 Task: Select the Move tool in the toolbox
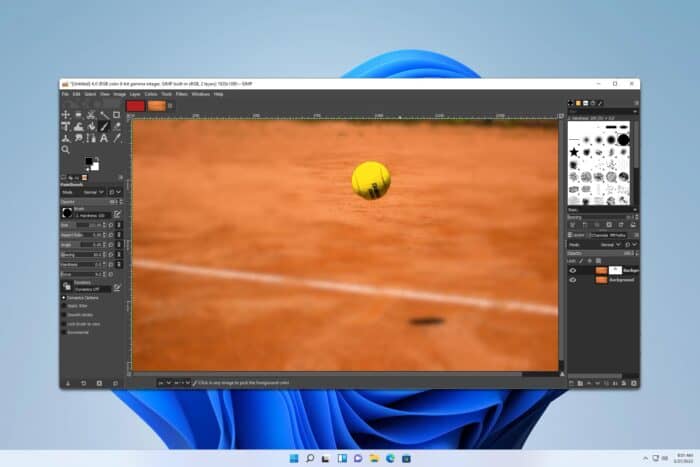[66, 115]
